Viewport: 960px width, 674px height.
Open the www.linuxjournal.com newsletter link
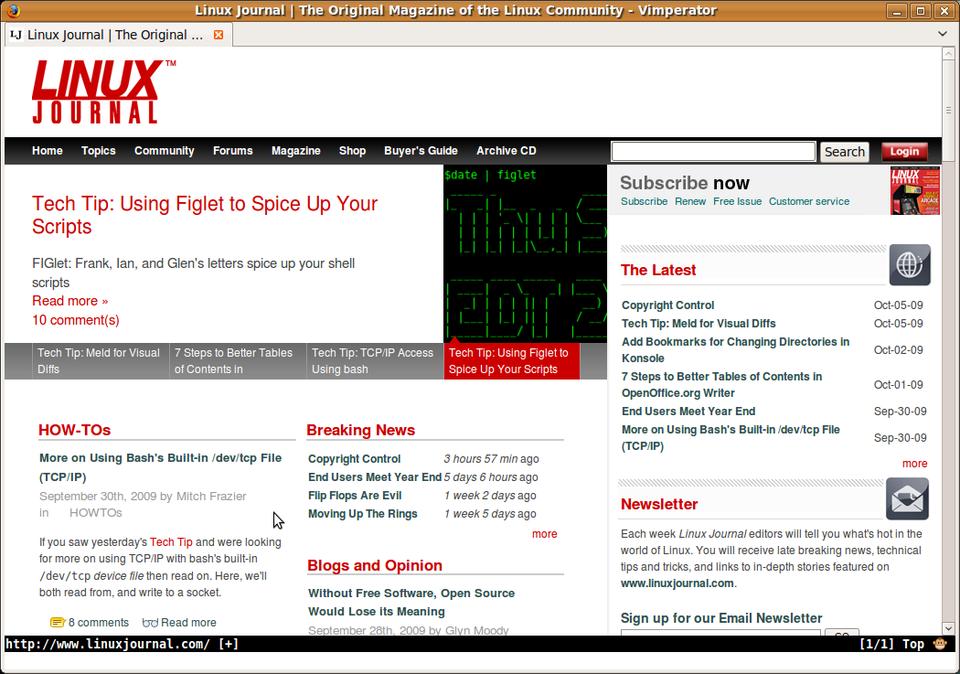click(x=677, y=583)
